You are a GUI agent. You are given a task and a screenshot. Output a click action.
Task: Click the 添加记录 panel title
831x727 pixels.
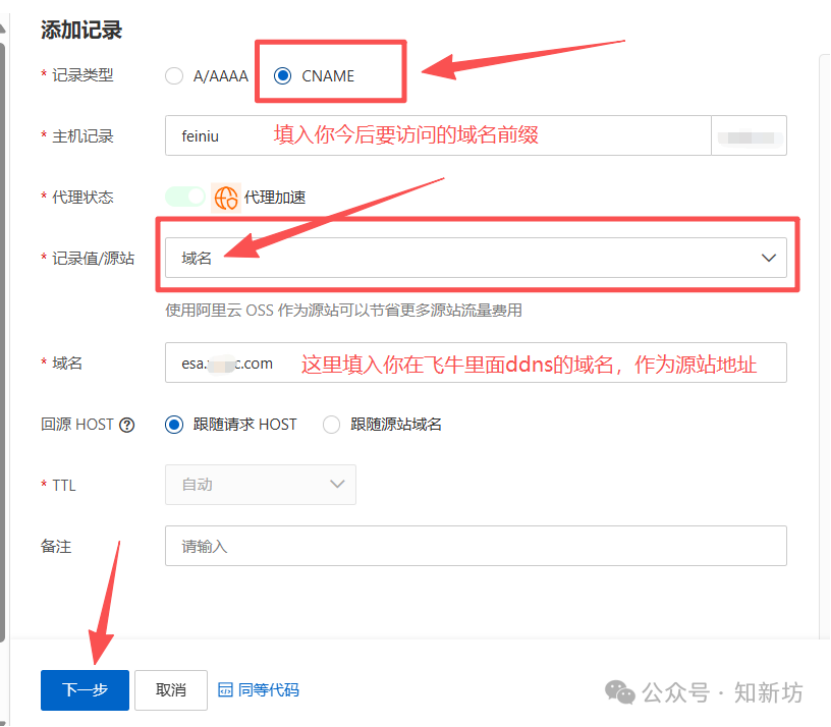click(x=81, y=30)
